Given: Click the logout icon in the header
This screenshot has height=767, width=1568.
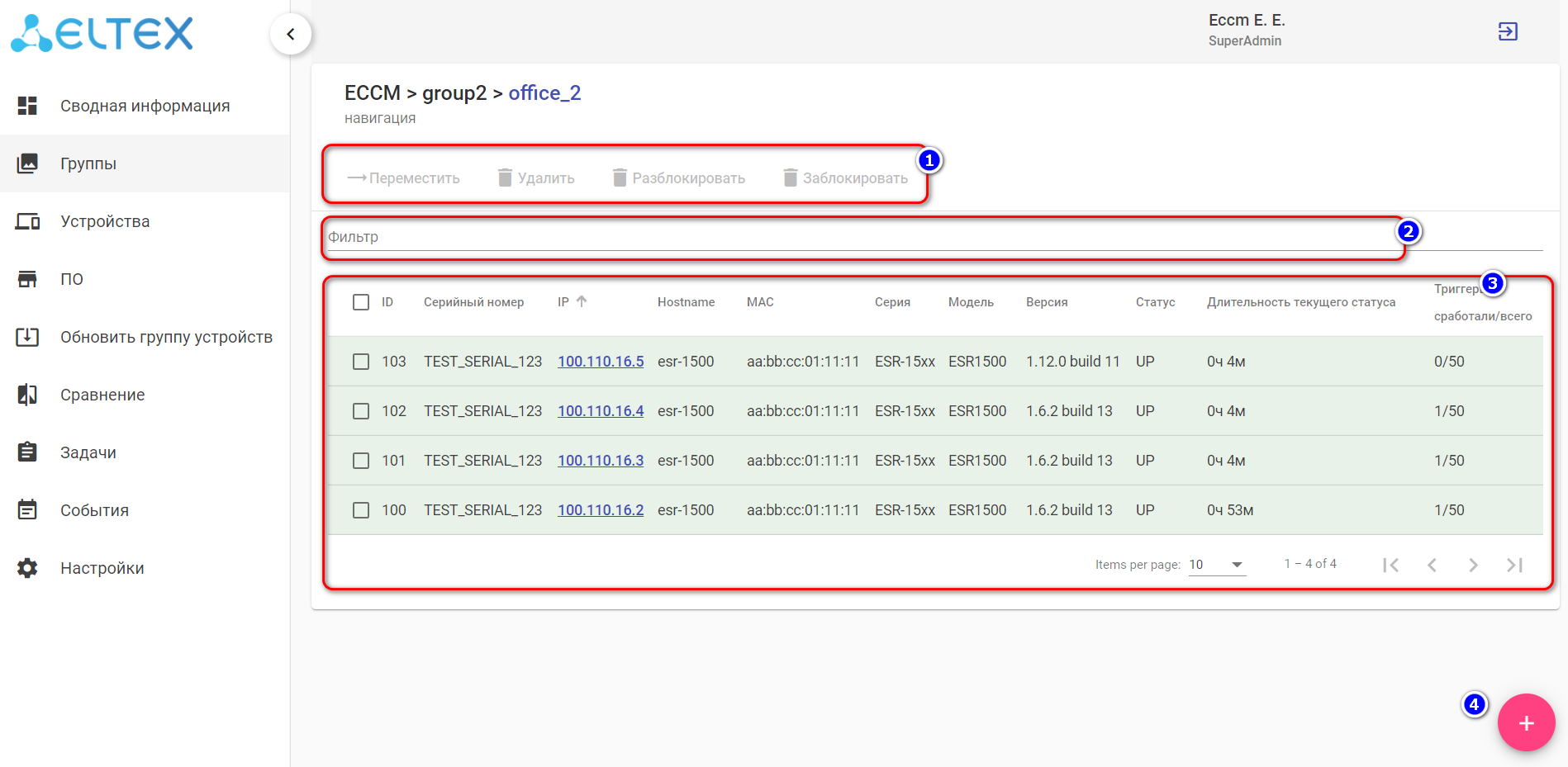Looking at the screenshot, I should tap(1508, 31).
